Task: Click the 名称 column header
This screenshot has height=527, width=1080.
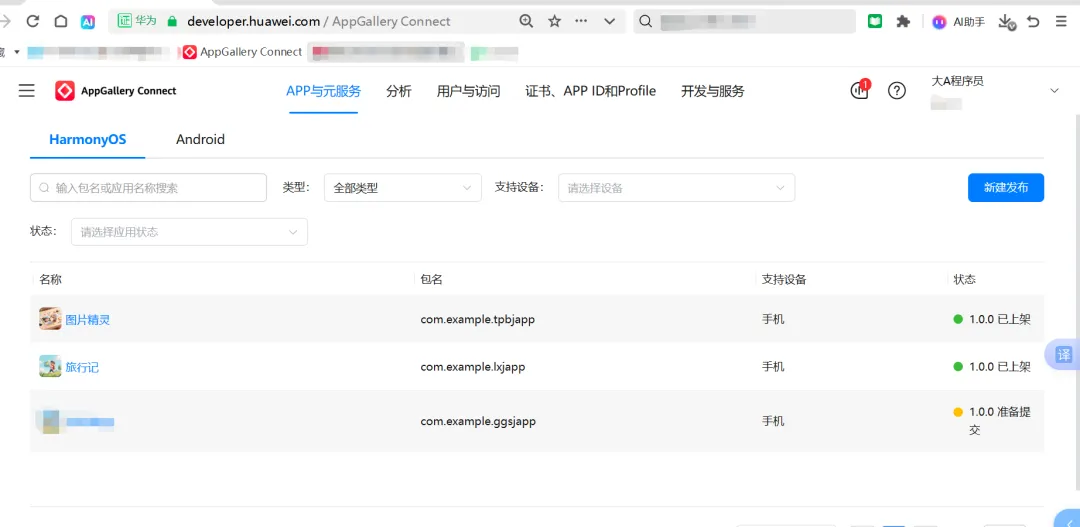Action: pos(50,279)
